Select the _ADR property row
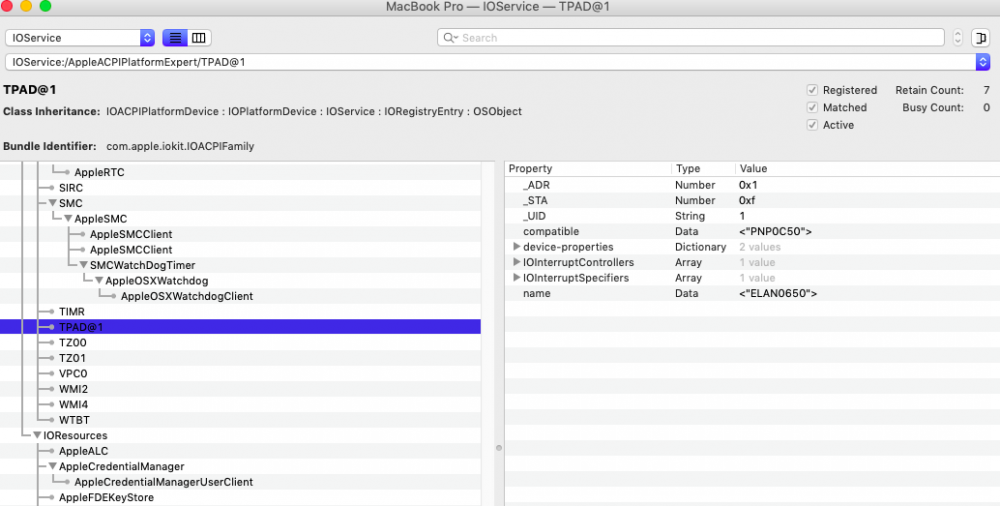The image size is (1000, 506). pos(753,185)
